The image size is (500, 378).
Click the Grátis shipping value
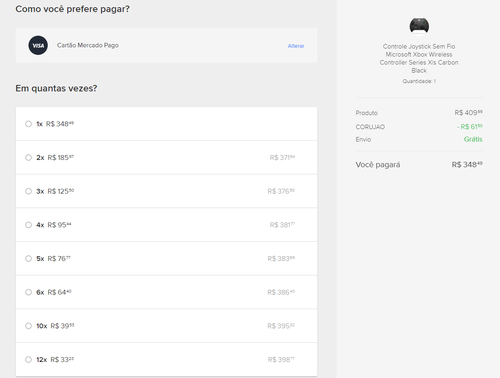point(473,139)
